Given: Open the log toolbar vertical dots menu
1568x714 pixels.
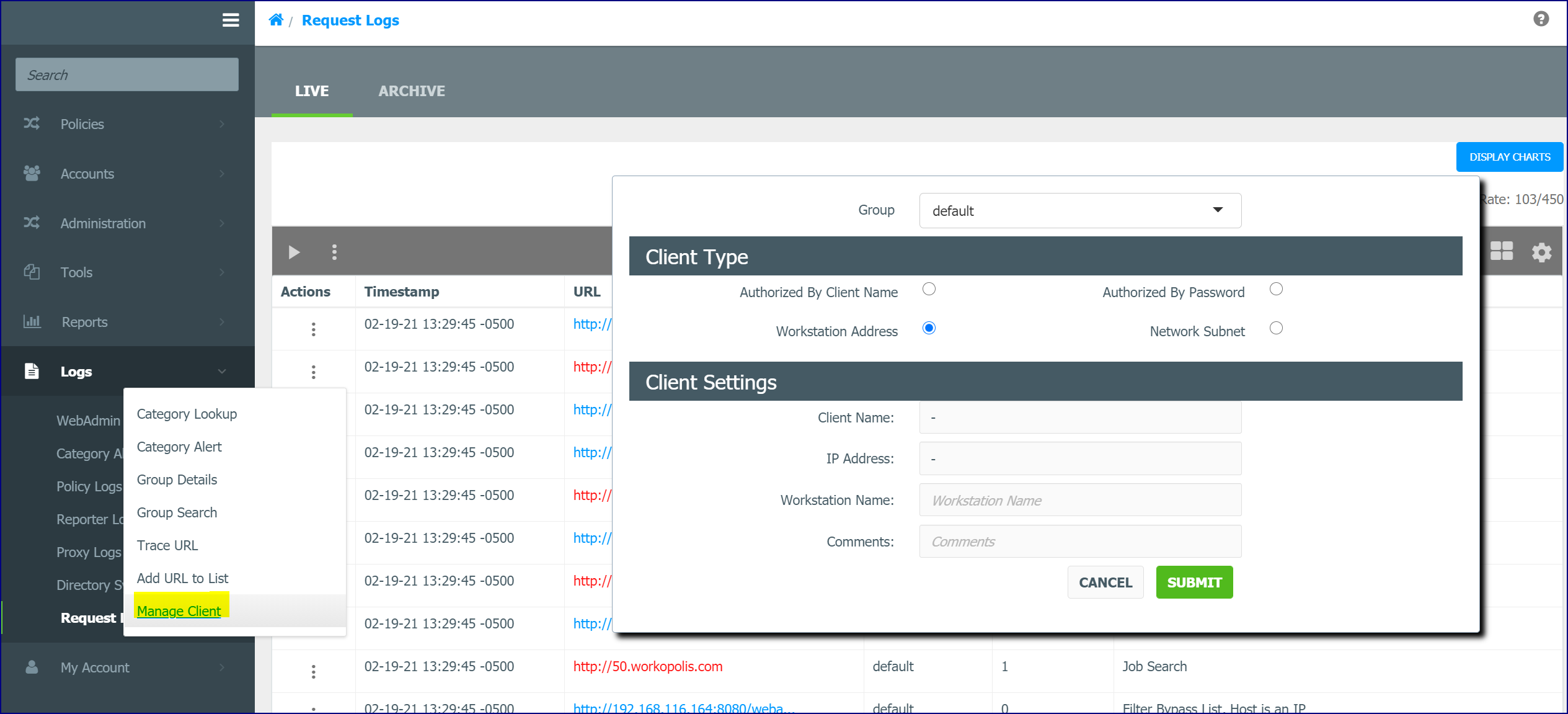Looking at the screenshot, I should click(334, 252).
